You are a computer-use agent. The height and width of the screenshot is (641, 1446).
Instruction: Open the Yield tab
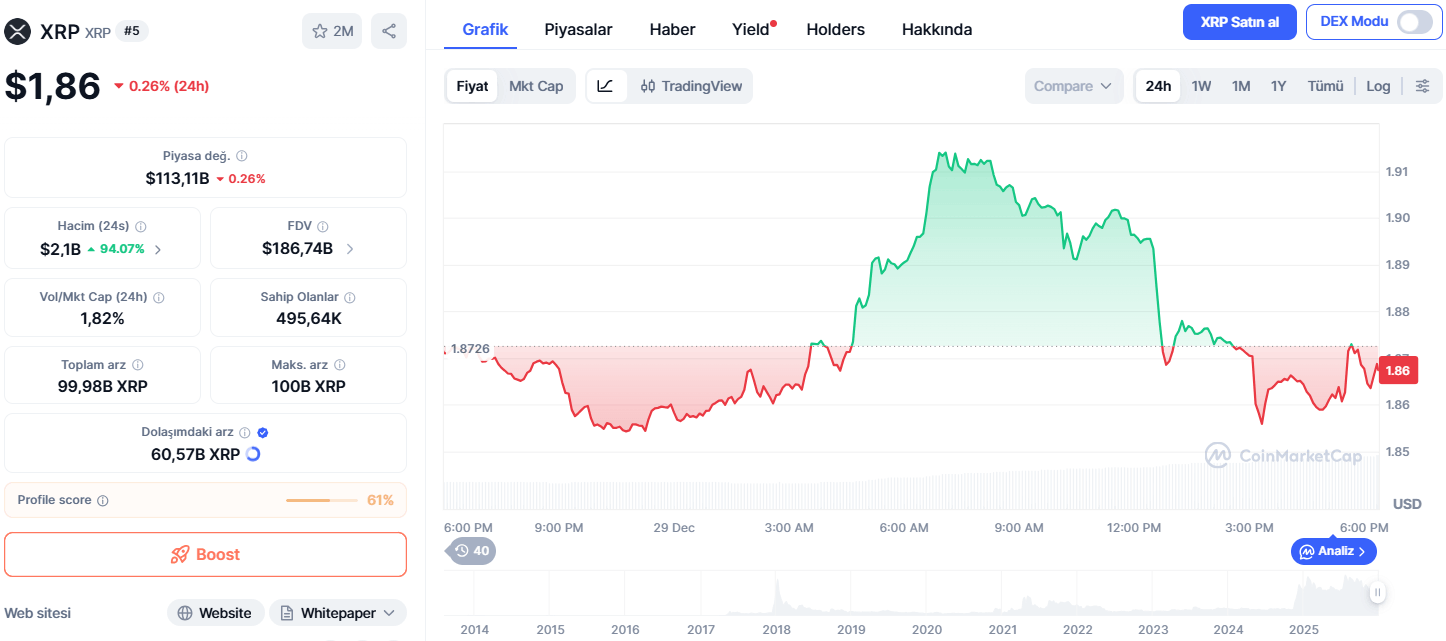click(x=752, y=29)
